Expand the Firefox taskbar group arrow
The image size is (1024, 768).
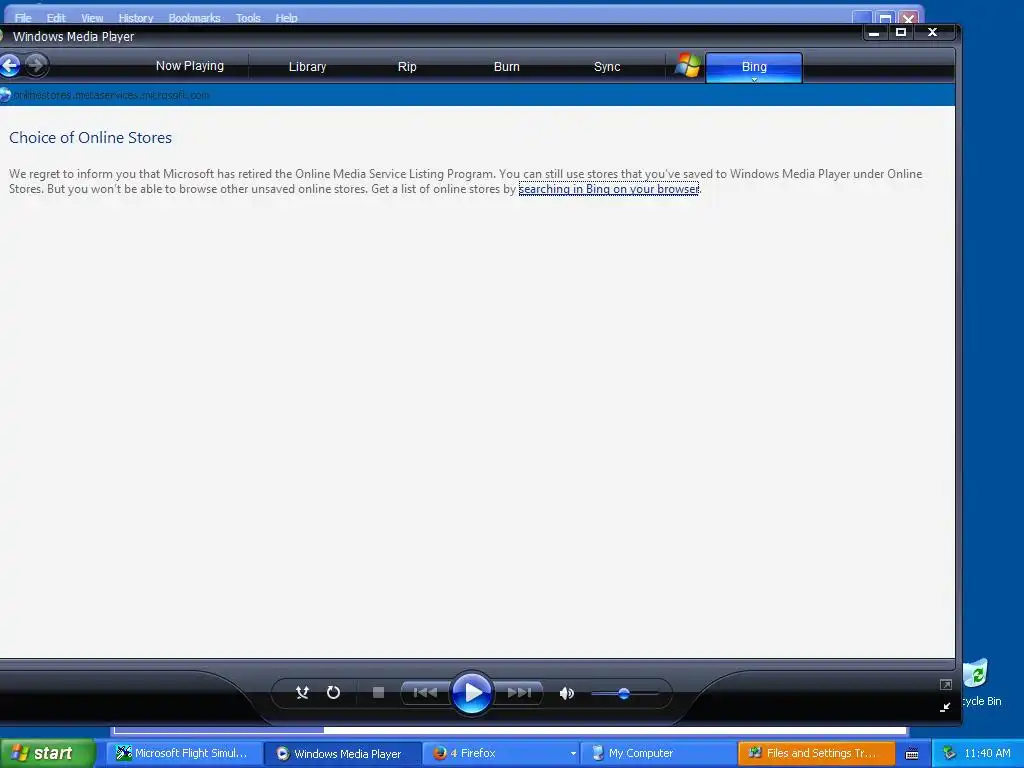(573, 754)
